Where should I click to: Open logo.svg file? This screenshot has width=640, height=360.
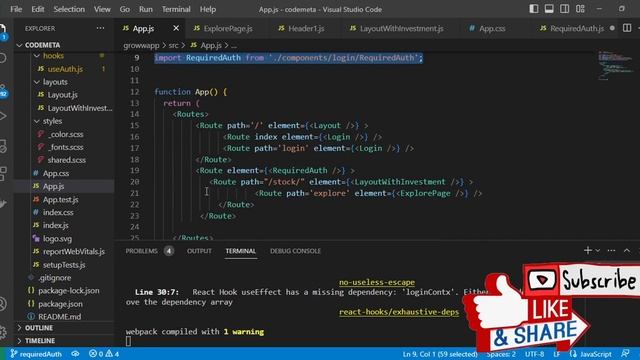tap(57, 239)
